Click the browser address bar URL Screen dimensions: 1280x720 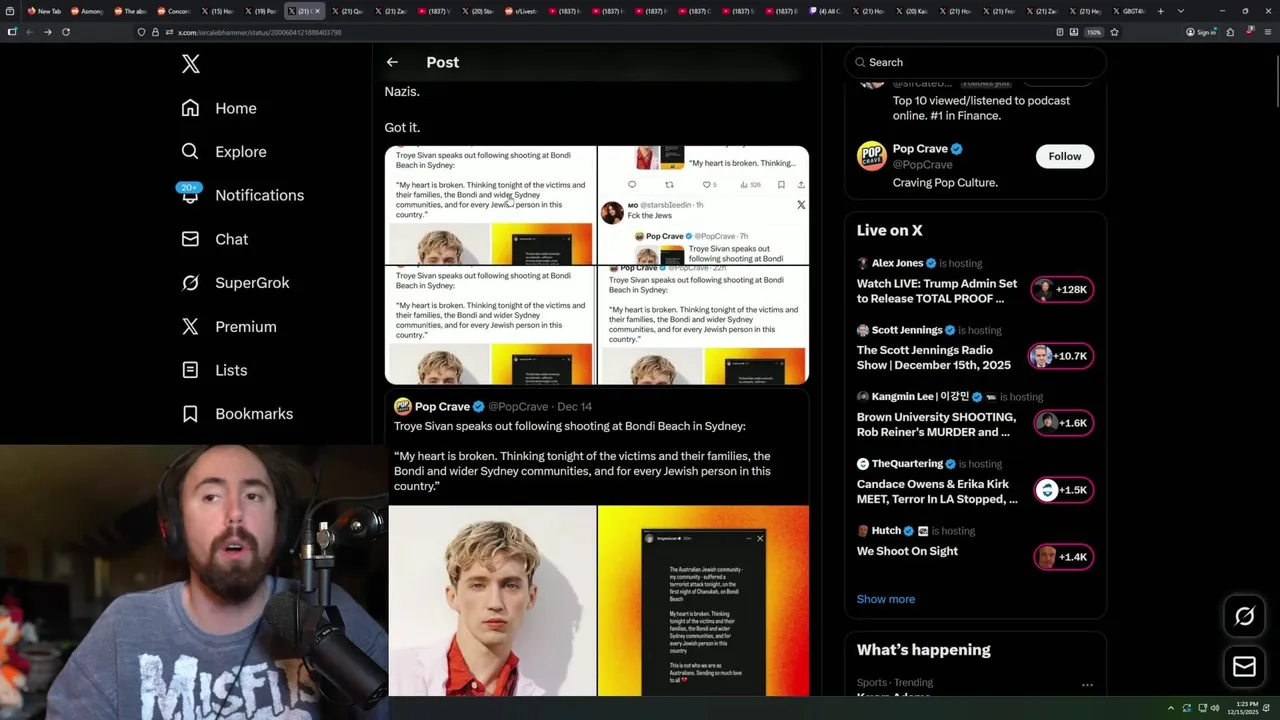click(x=260, y=32)
